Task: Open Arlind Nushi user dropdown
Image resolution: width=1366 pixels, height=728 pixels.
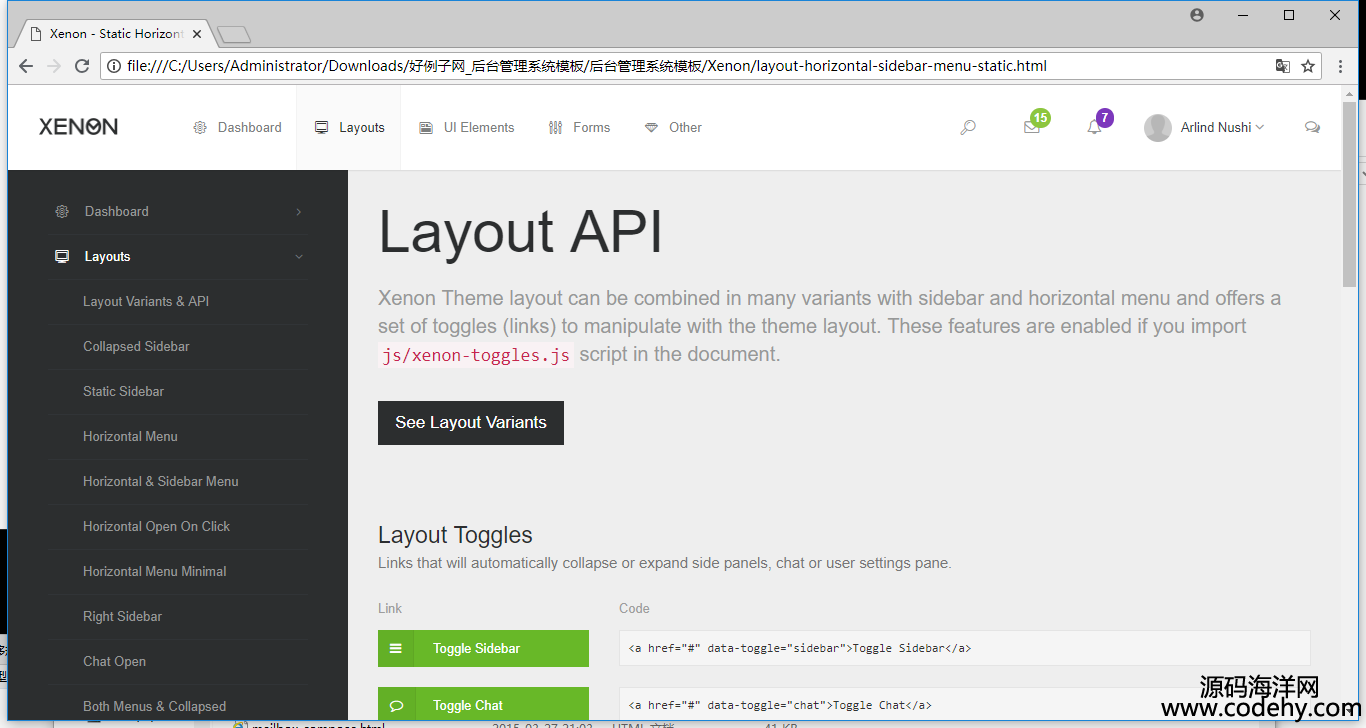Action: 1222,127
